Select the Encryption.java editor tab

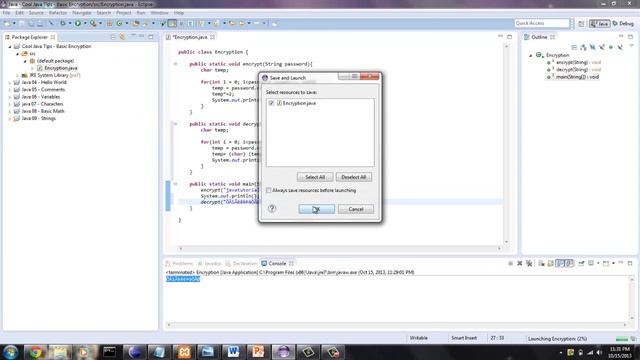pyautogui.click(x=190, y=37)
